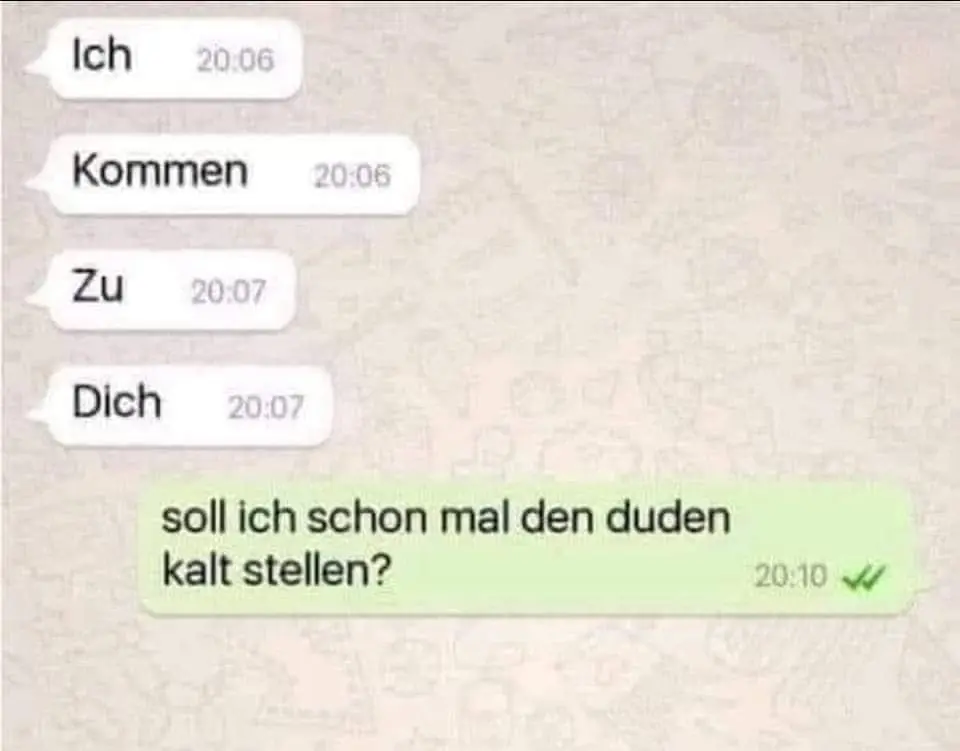Click the word 'duden' in green bubble

click(x=668, y=518)
